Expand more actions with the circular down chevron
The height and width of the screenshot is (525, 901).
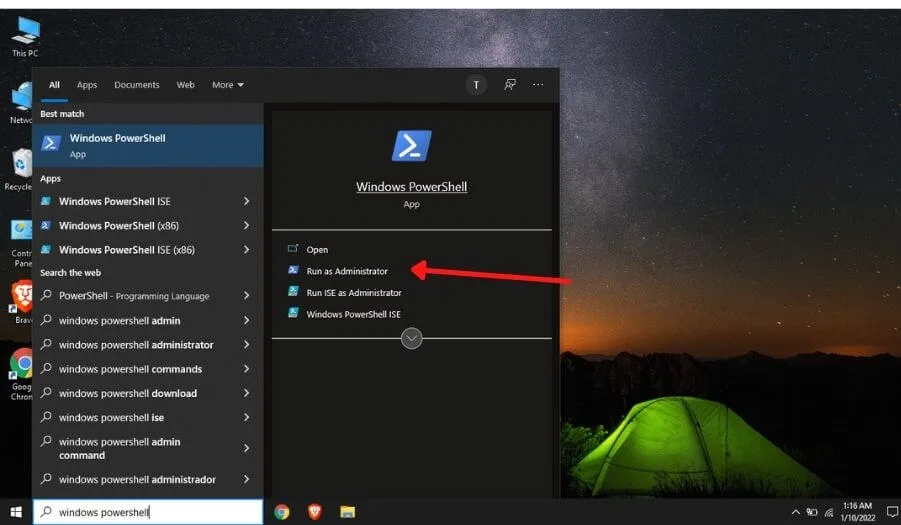point(411,338)
